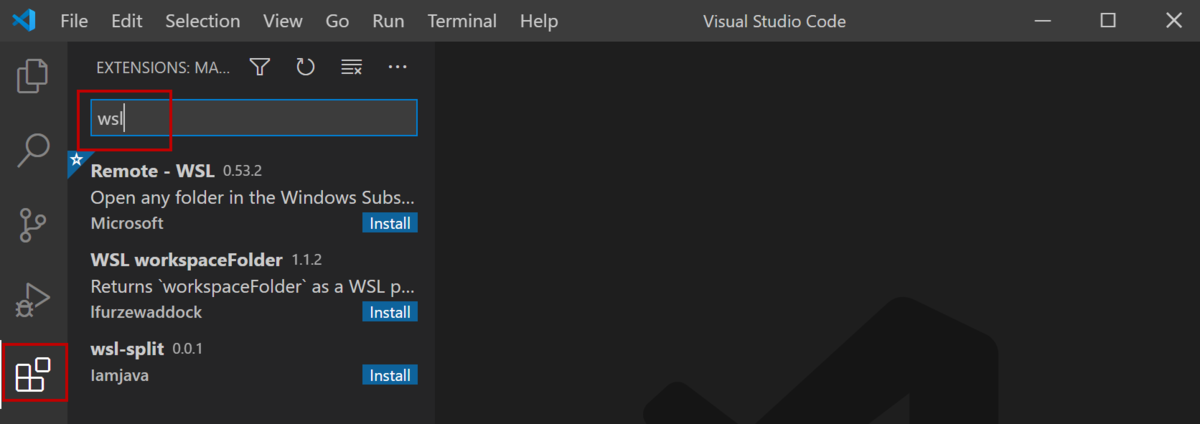Minimize the Visual Studio Code window
This screenshot has height=424, width=1200.
click(1044, 21)
